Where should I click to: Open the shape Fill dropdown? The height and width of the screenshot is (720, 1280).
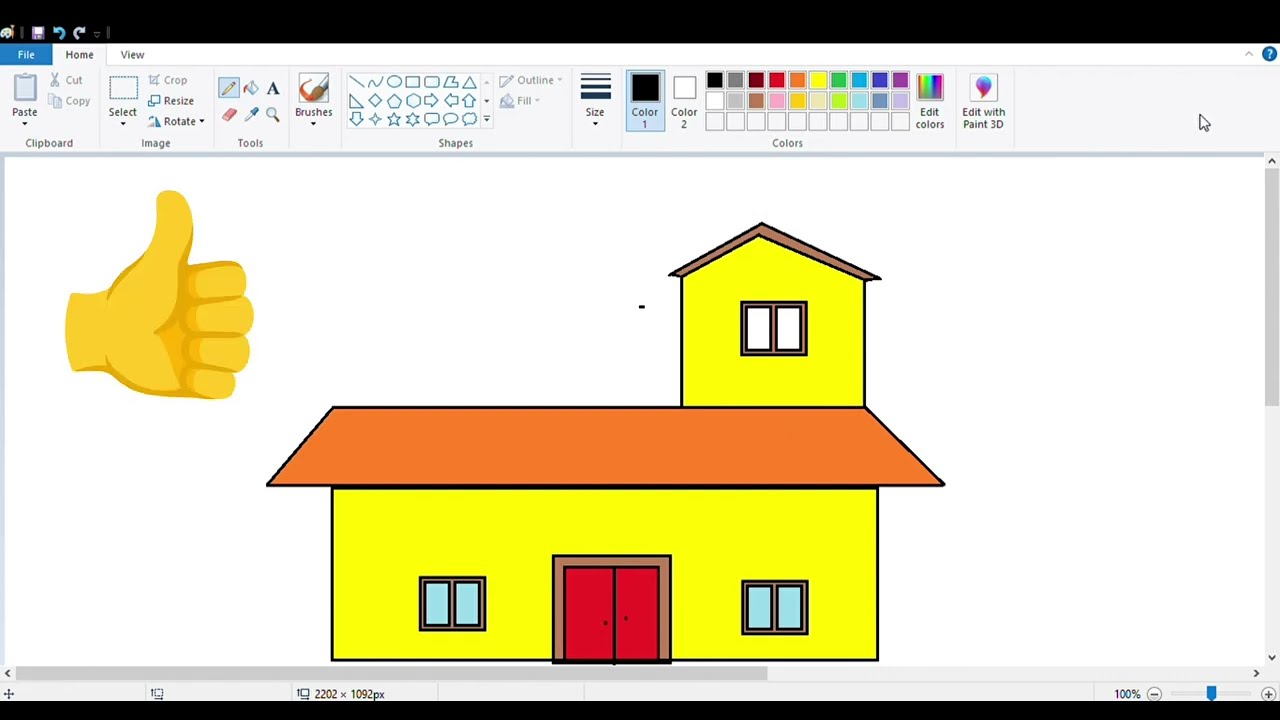coord(520,101)
